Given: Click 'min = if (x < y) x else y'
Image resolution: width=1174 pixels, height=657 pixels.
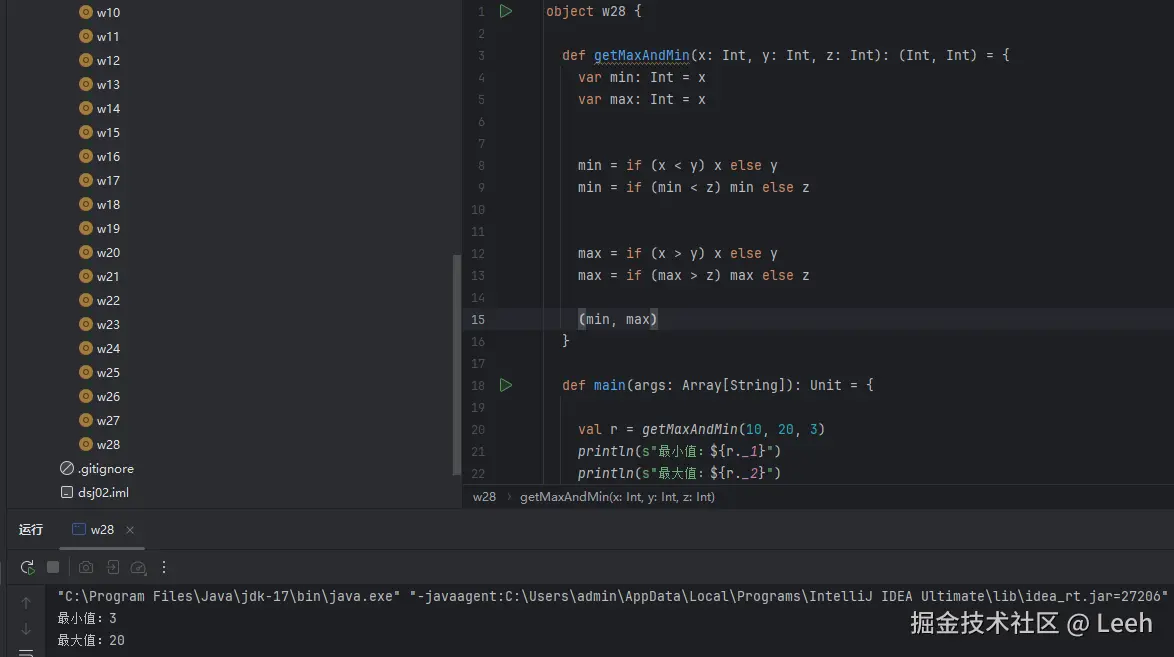Looking at the screenshot, I should click(678, 166).
